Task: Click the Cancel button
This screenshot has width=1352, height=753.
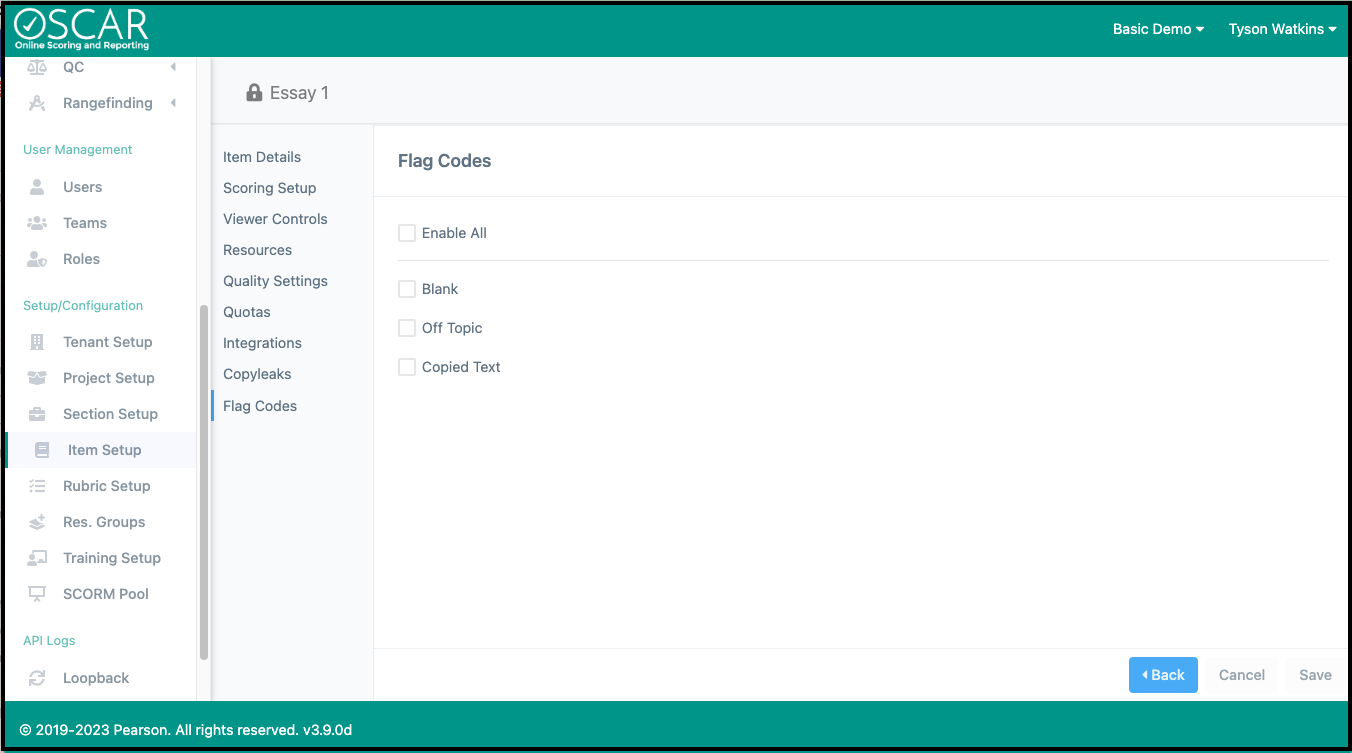Action: pos(1241,675)
